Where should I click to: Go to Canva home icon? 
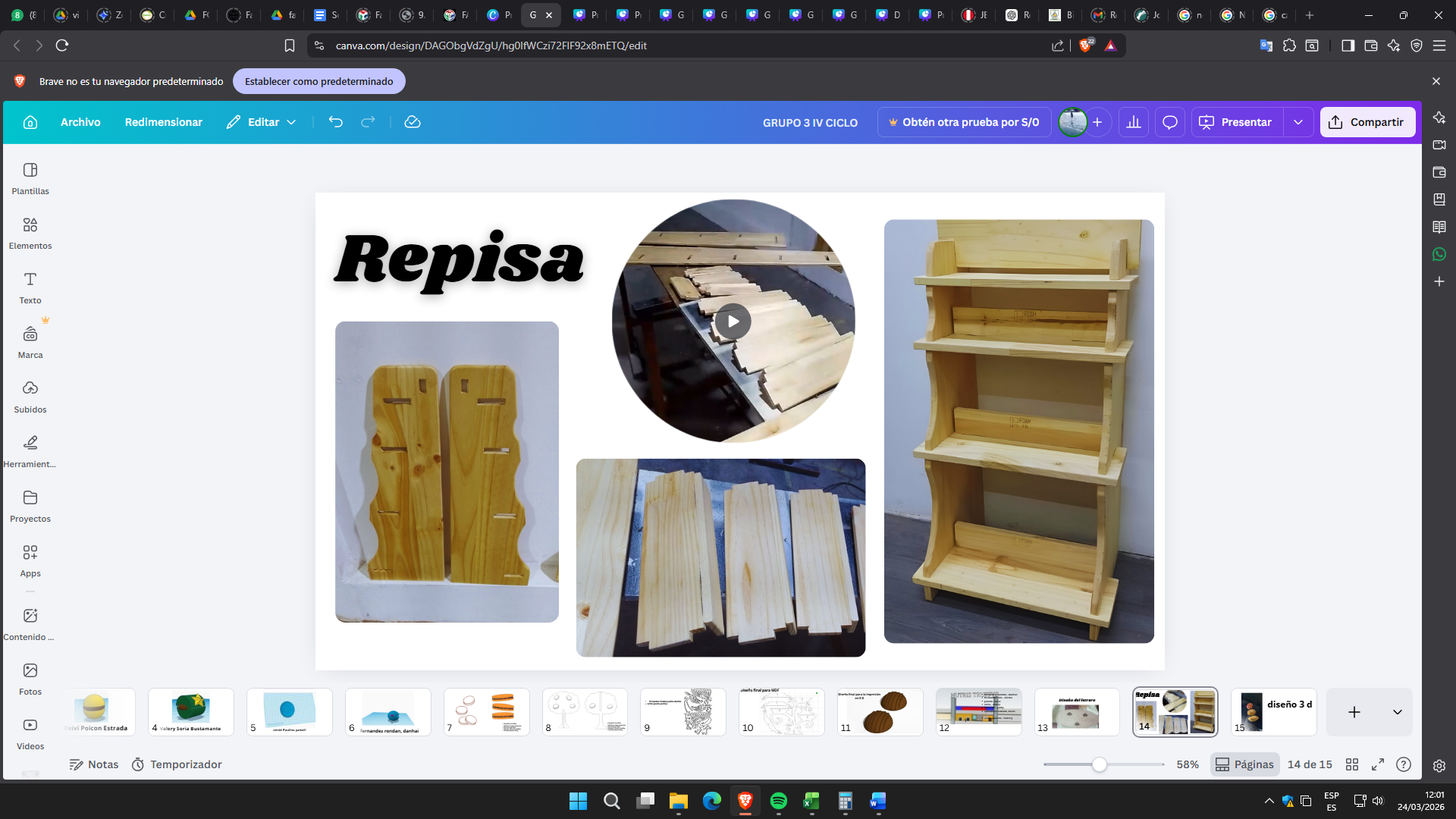[x=30, y=122]
